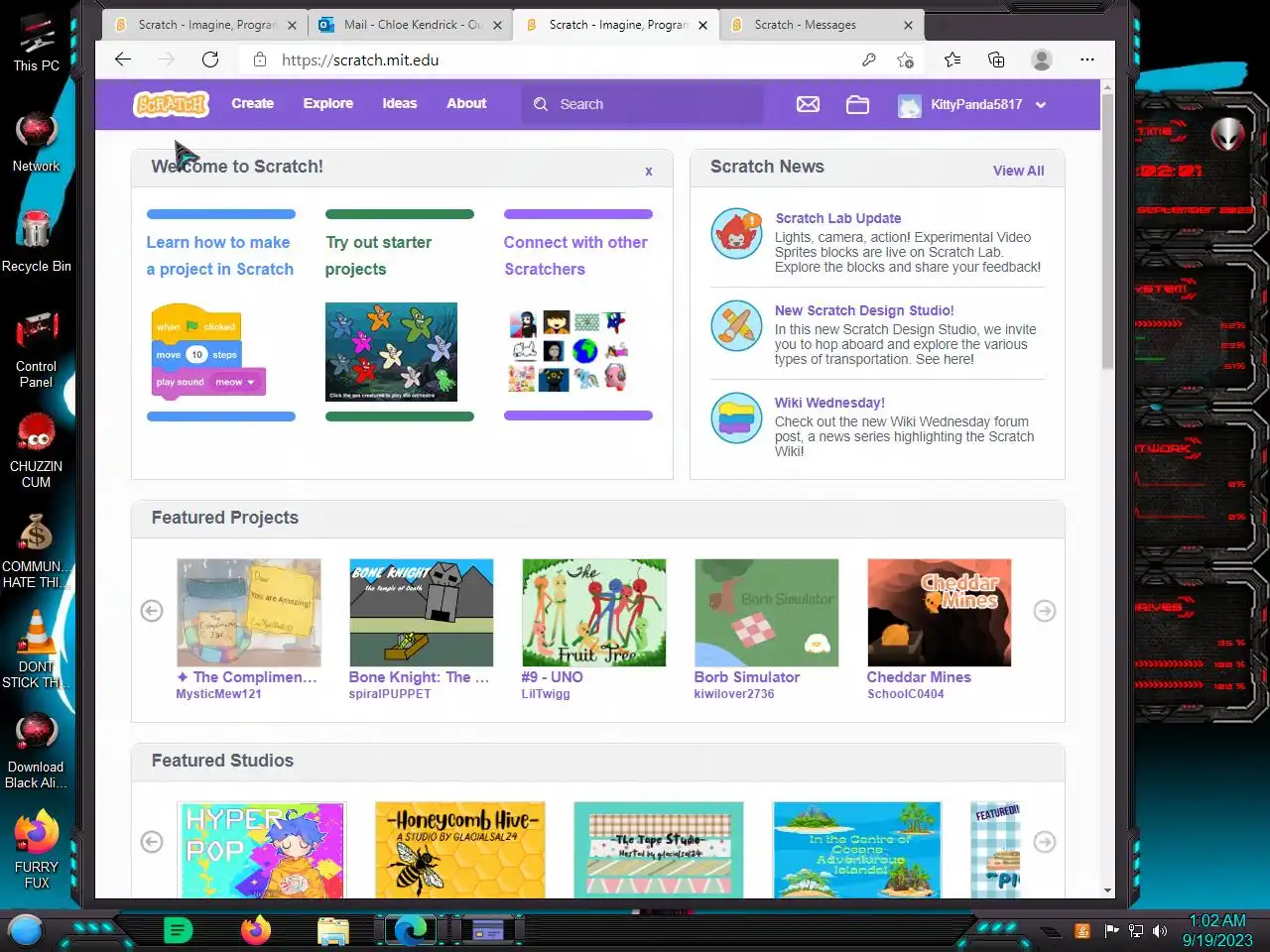
Task: Open browser Settings and more menu
Action: click(1087, 59)
